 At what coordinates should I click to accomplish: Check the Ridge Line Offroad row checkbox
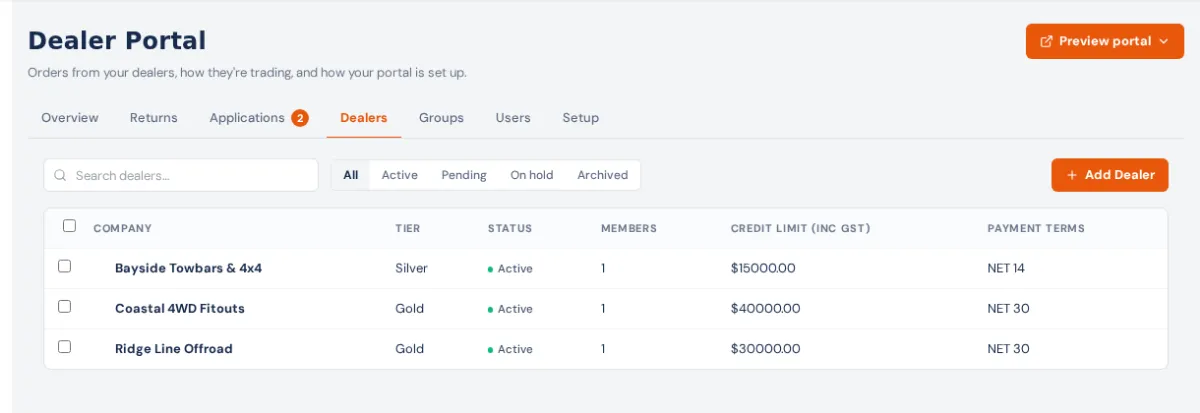[64, 347]
